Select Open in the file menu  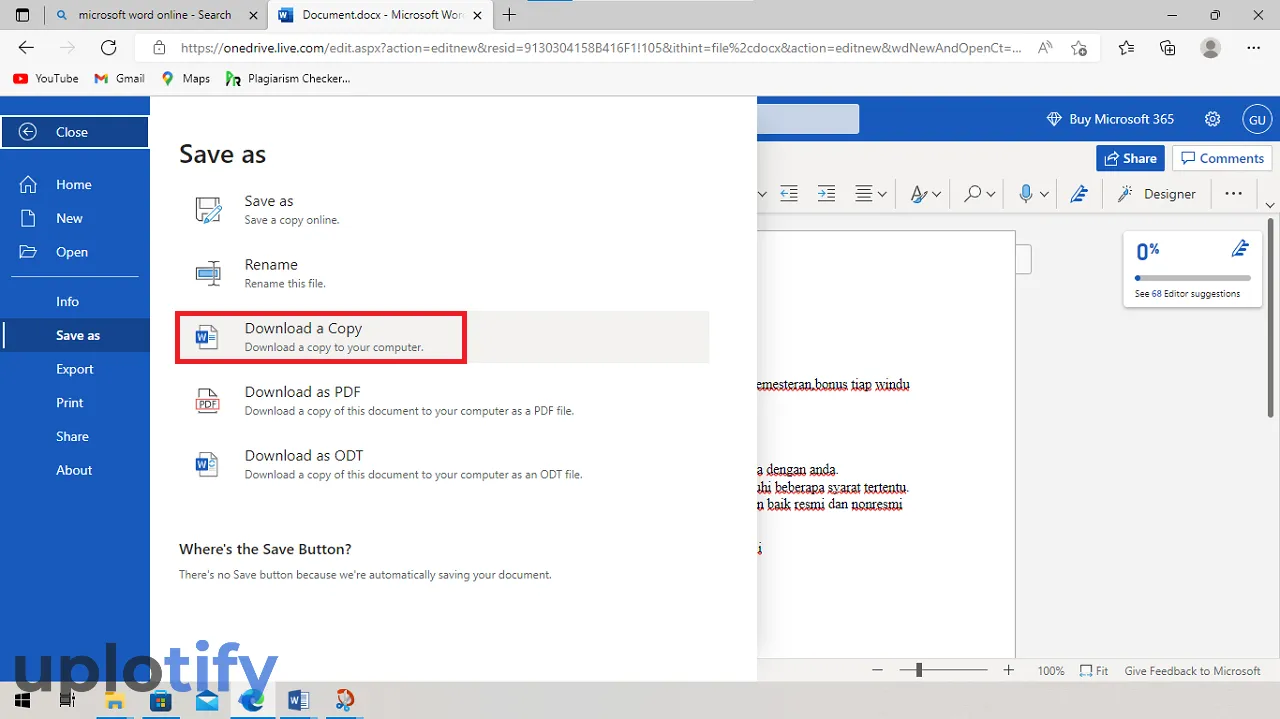pyautogui.click(x=74, y=252)
